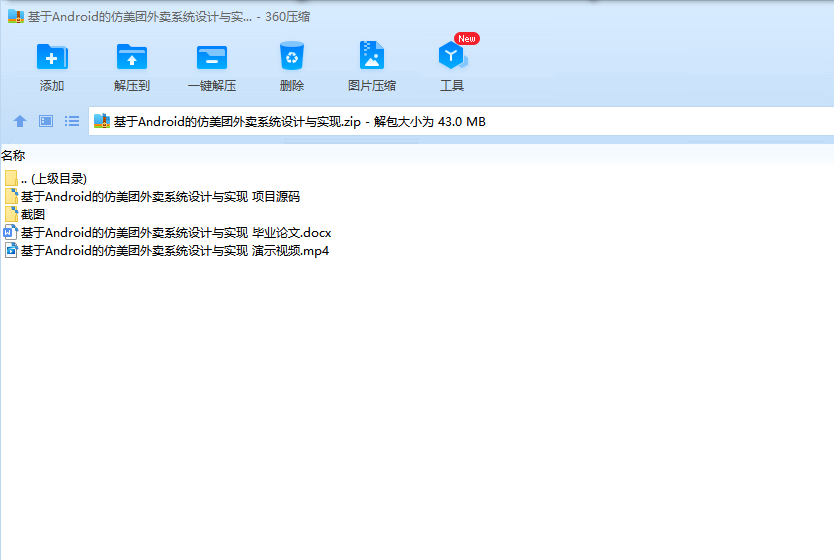
Task: Select the .. (上级目录) parent folder icon
Action: [11, 178]
